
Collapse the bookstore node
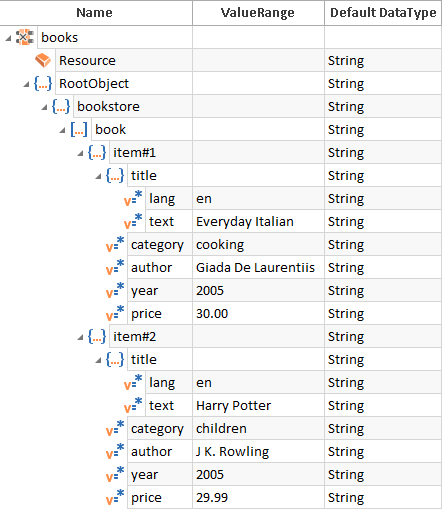(44, 107)
